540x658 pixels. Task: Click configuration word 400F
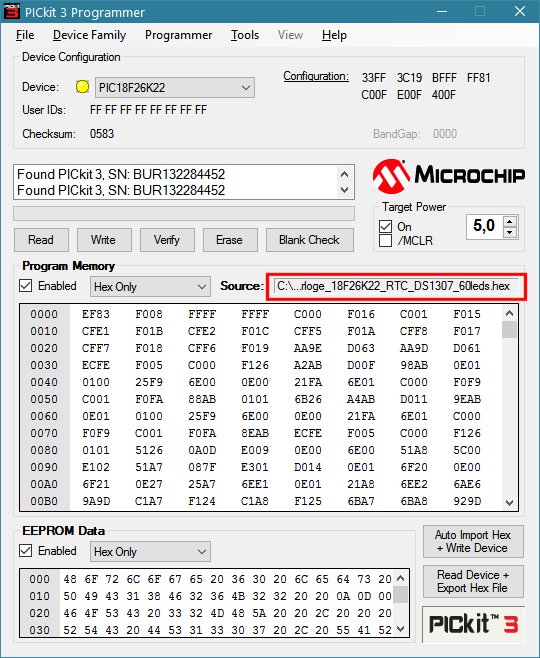point(443,95)
